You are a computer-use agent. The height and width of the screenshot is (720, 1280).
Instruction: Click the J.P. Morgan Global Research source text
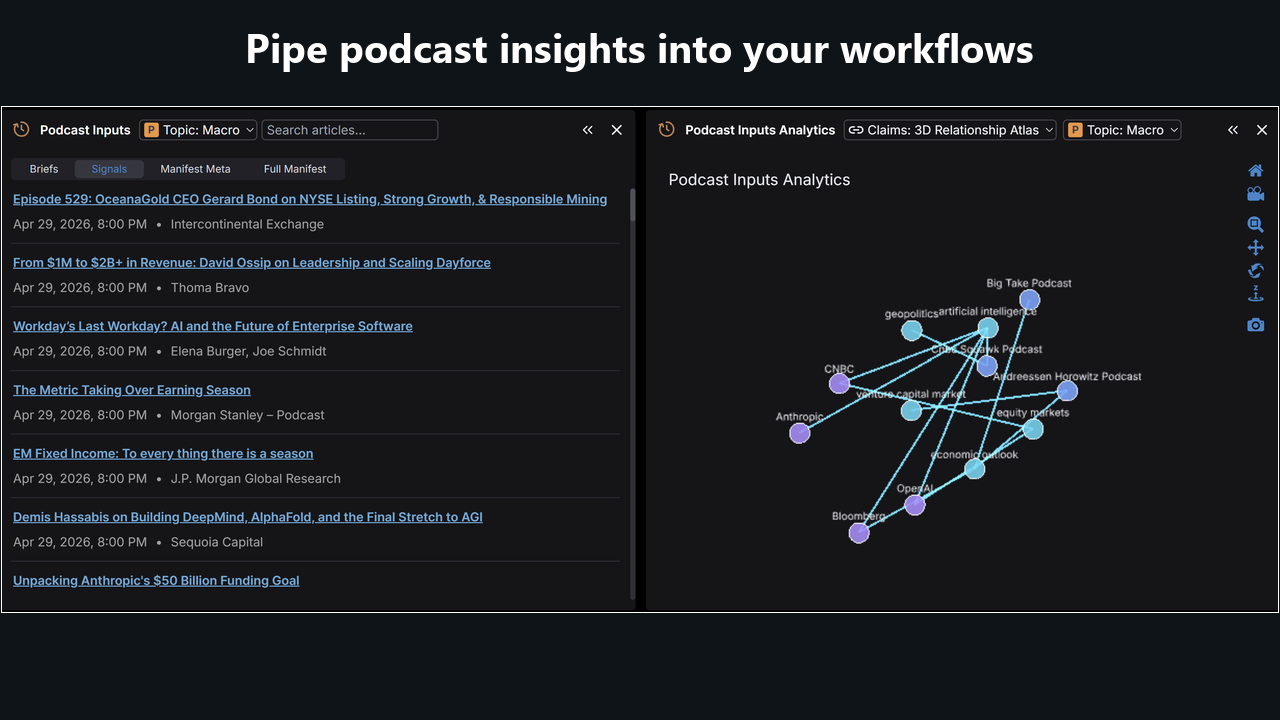(x=256, y=479)
